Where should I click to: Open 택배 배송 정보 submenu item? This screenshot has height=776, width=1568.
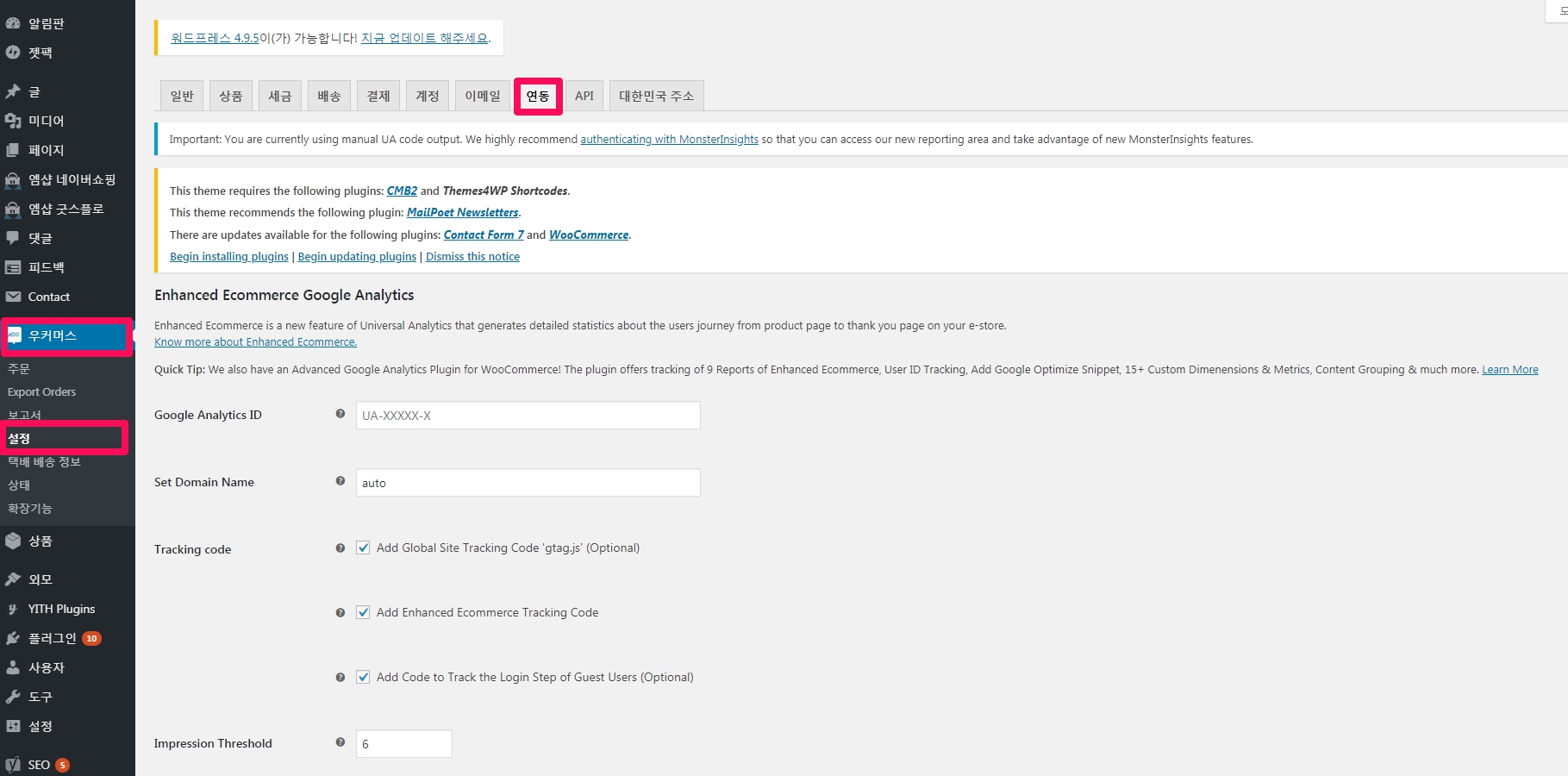44,462
